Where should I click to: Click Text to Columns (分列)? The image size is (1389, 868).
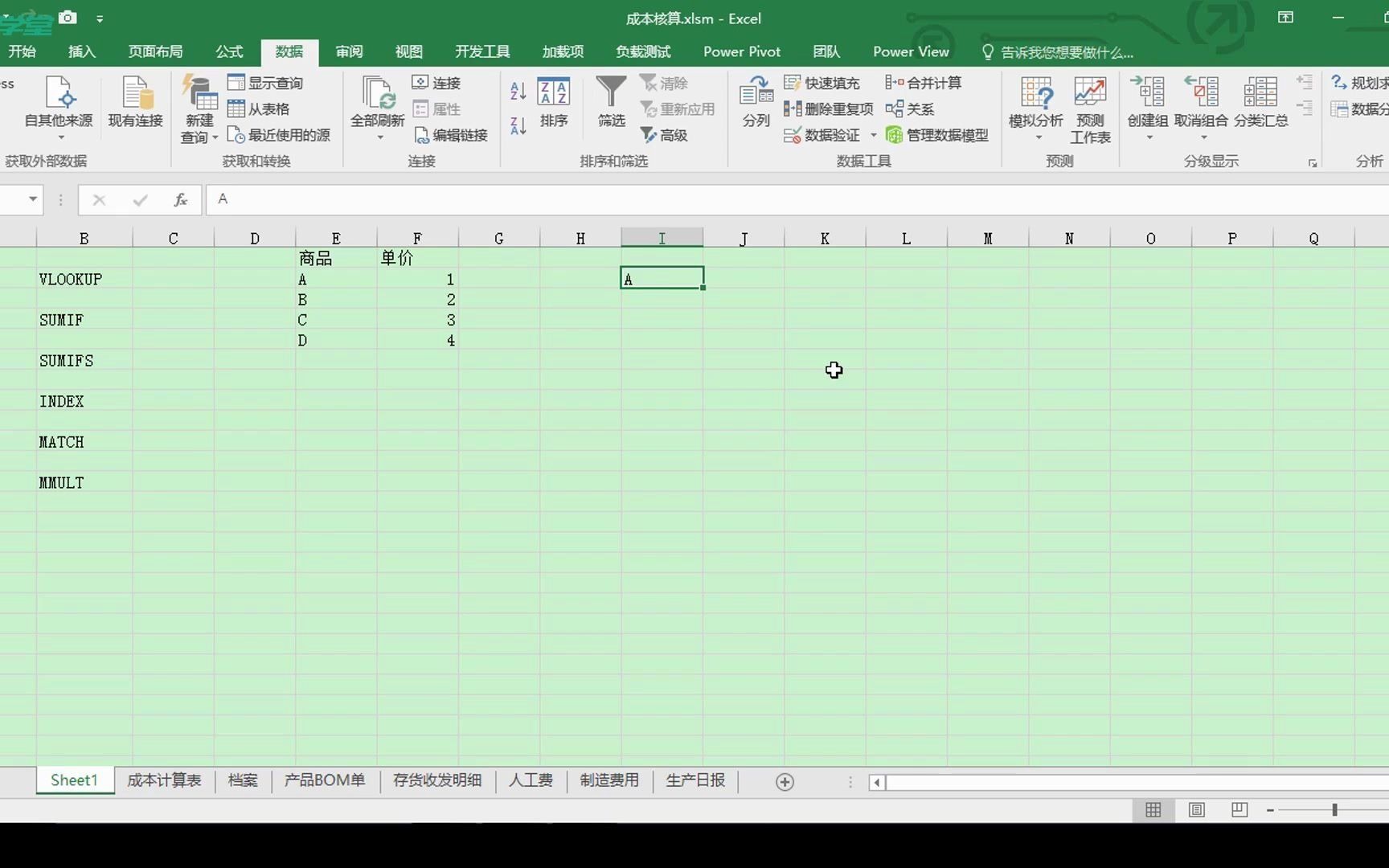(756, 101)
